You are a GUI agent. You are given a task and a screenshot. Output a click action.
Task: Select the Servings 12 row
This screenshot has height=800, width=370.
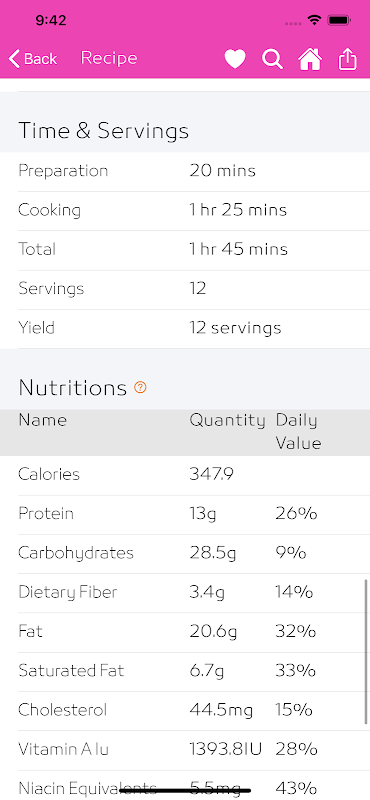point(194,289)
